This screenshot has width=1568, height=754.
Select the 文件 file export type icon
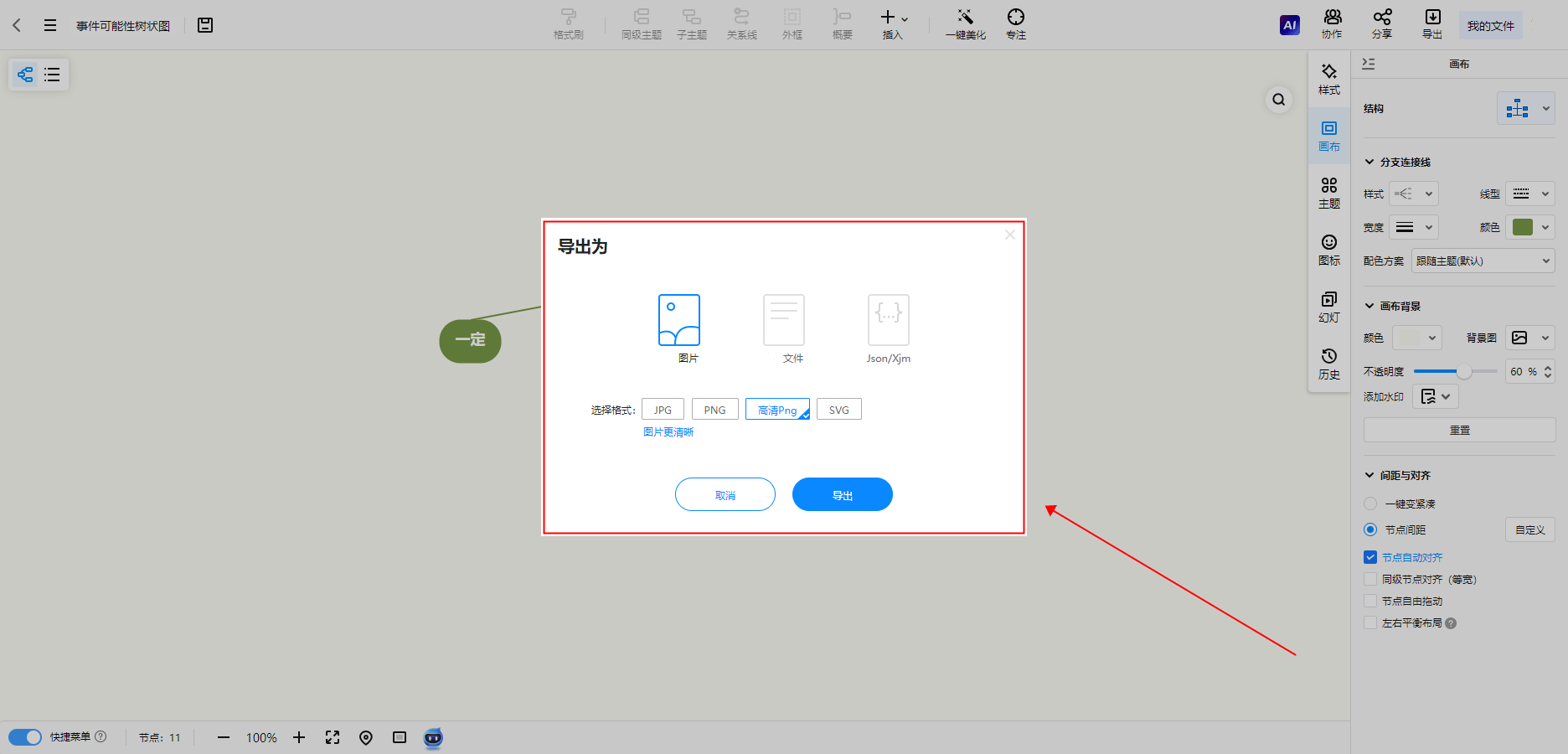point(783,320)
